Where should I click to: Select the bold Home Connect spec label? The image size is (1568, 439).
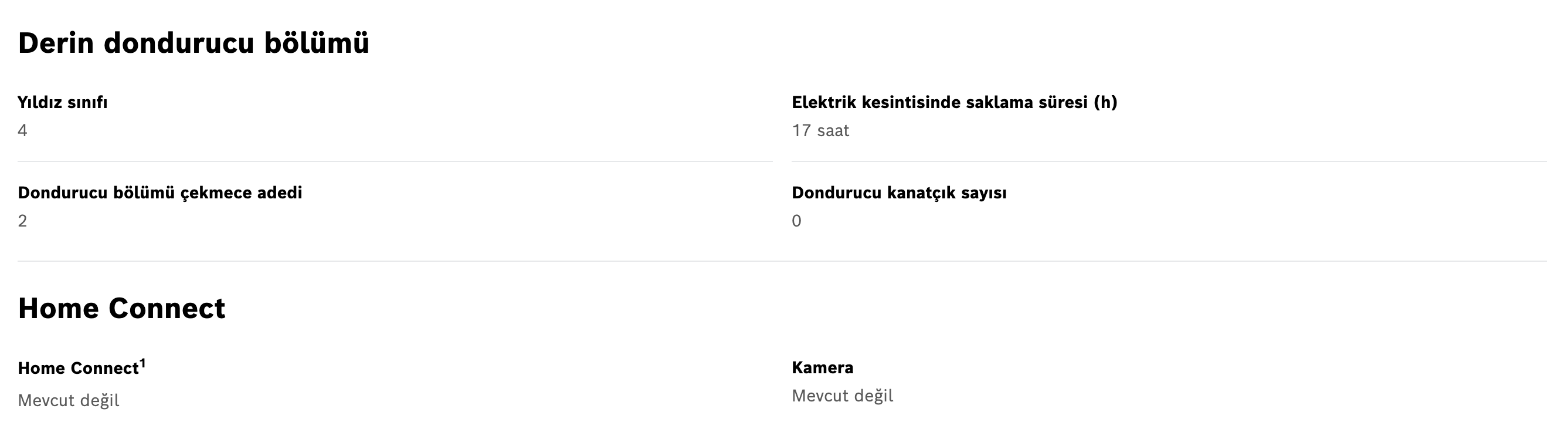[x=79, y=369]
